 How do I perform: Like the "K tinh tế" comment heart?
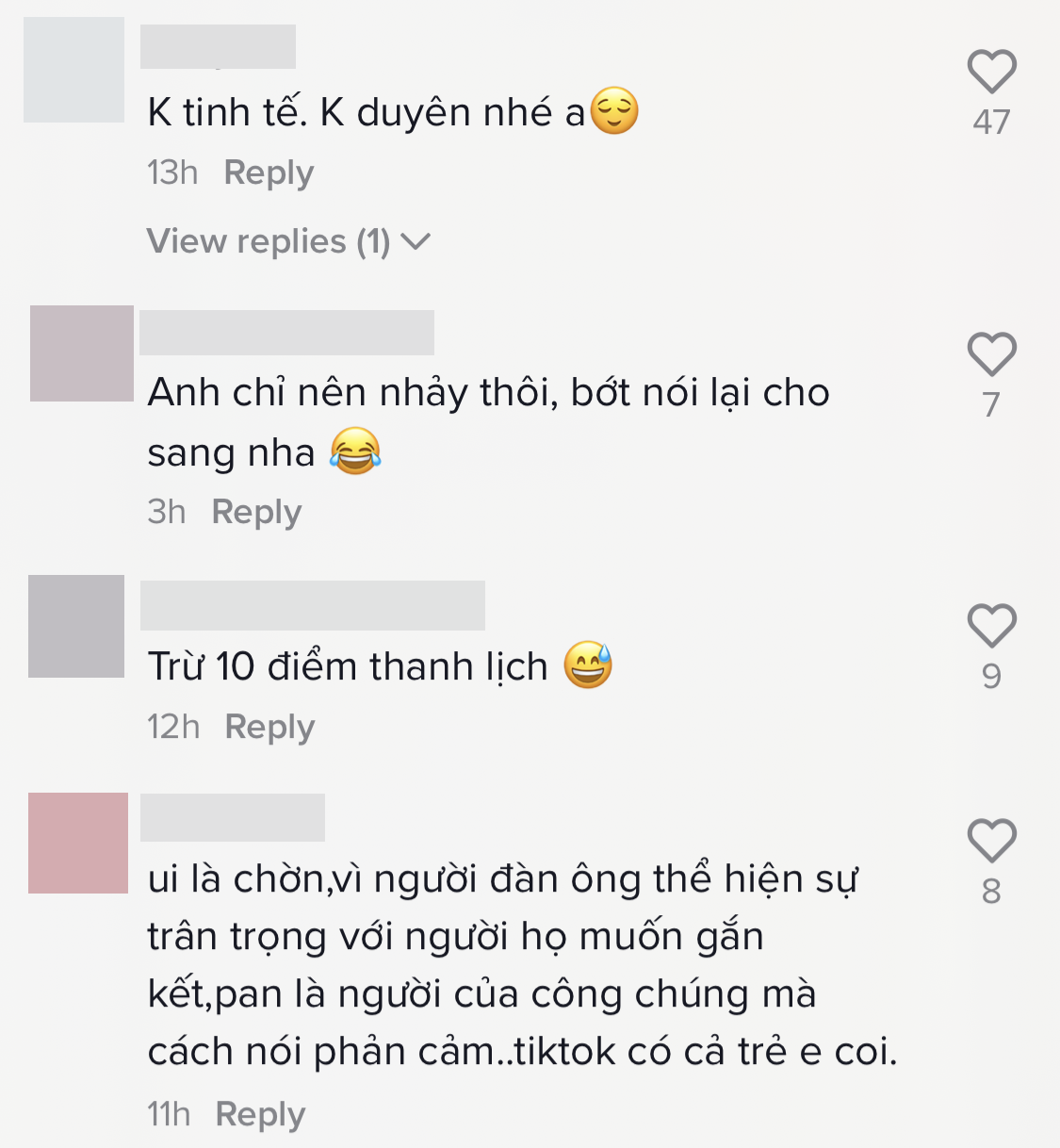(x=991, y=72)
